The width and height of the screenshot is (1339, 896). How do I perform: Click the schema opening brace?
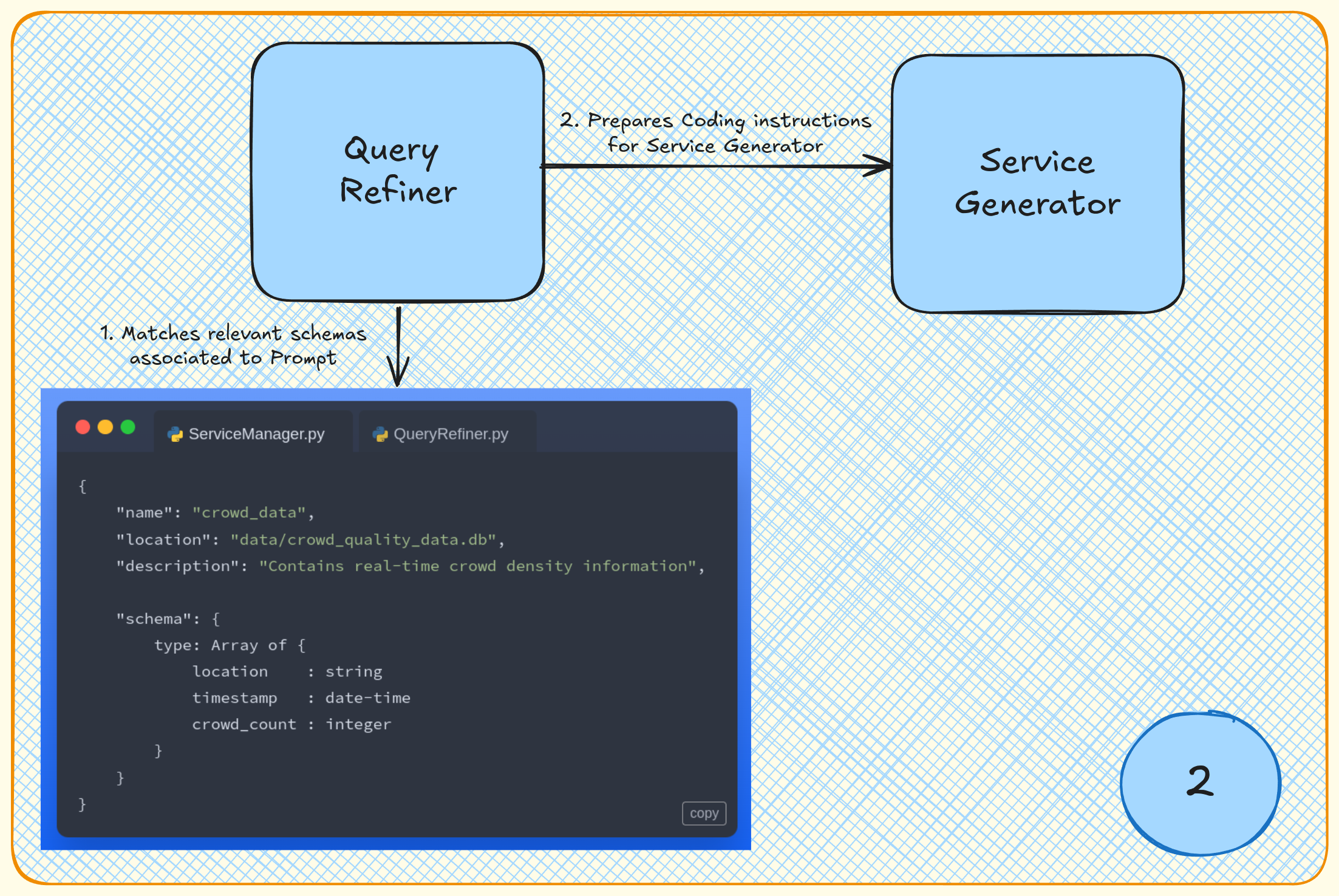pyautogui.click(x=216, y=618)
